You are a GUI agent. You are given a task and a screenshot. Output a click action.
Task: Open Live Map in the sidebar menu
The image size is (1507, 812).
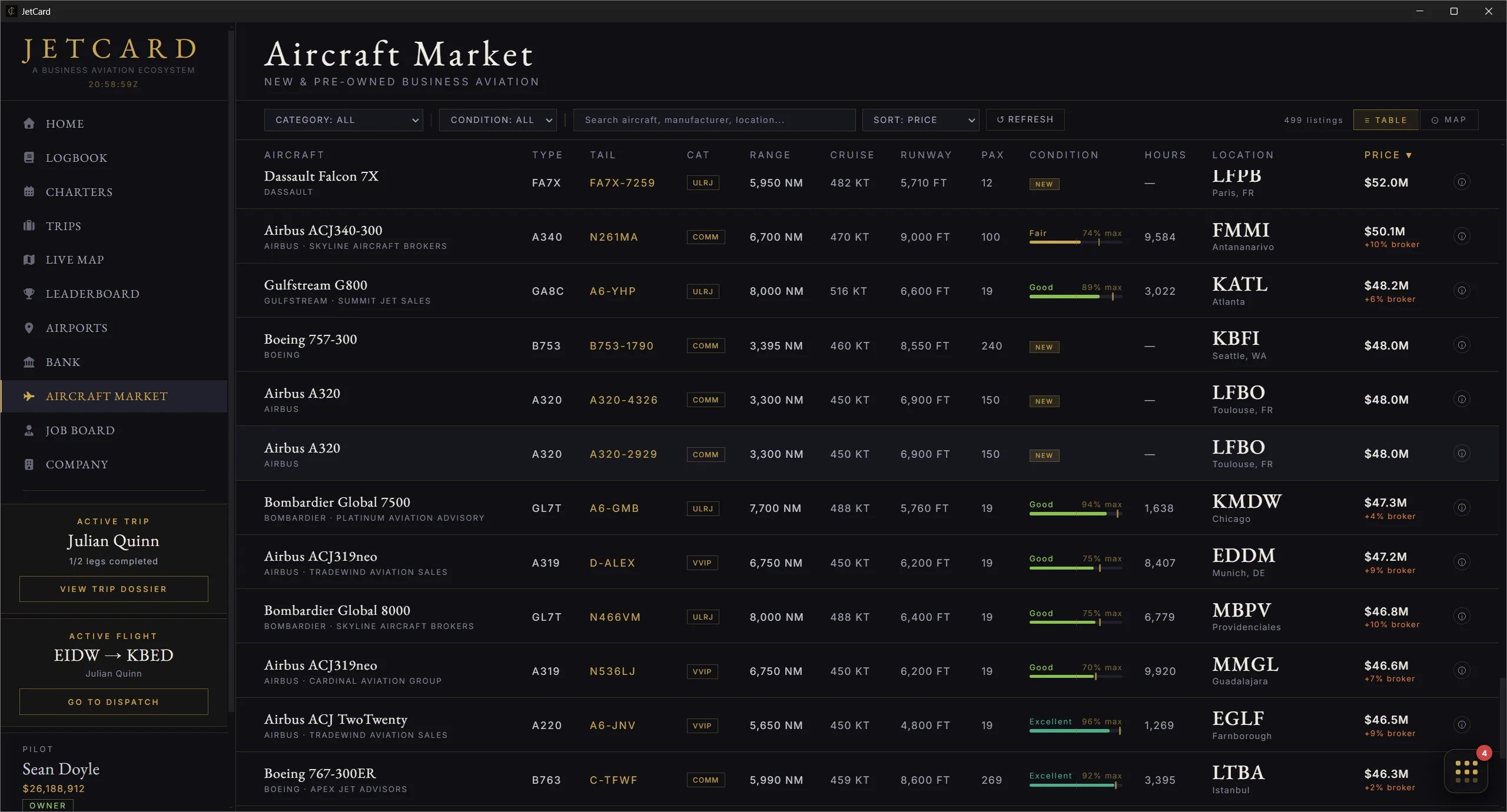114,260
